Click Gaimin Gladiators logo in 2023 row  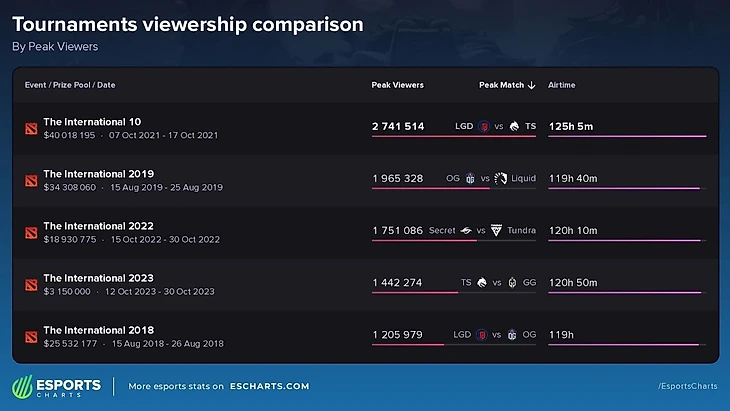512,283
